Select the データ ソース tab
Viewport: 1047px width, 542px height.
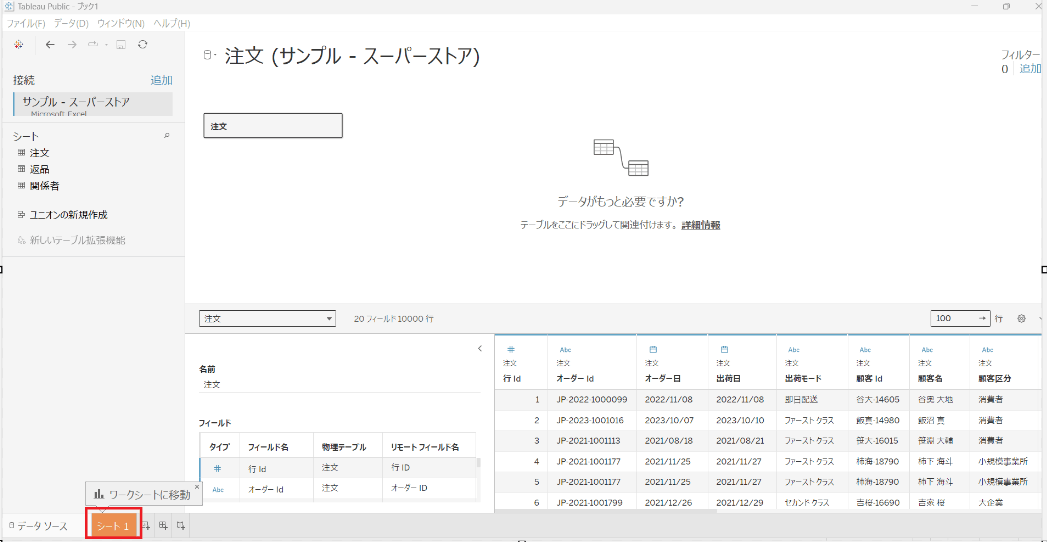[39, 526]
